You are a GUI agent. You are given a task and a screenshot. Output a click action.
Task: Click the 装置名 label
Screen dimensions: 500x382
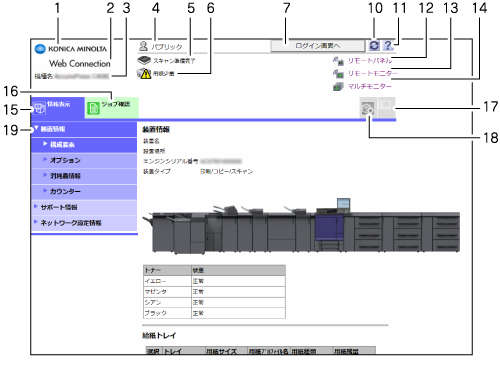click(151, 141)
